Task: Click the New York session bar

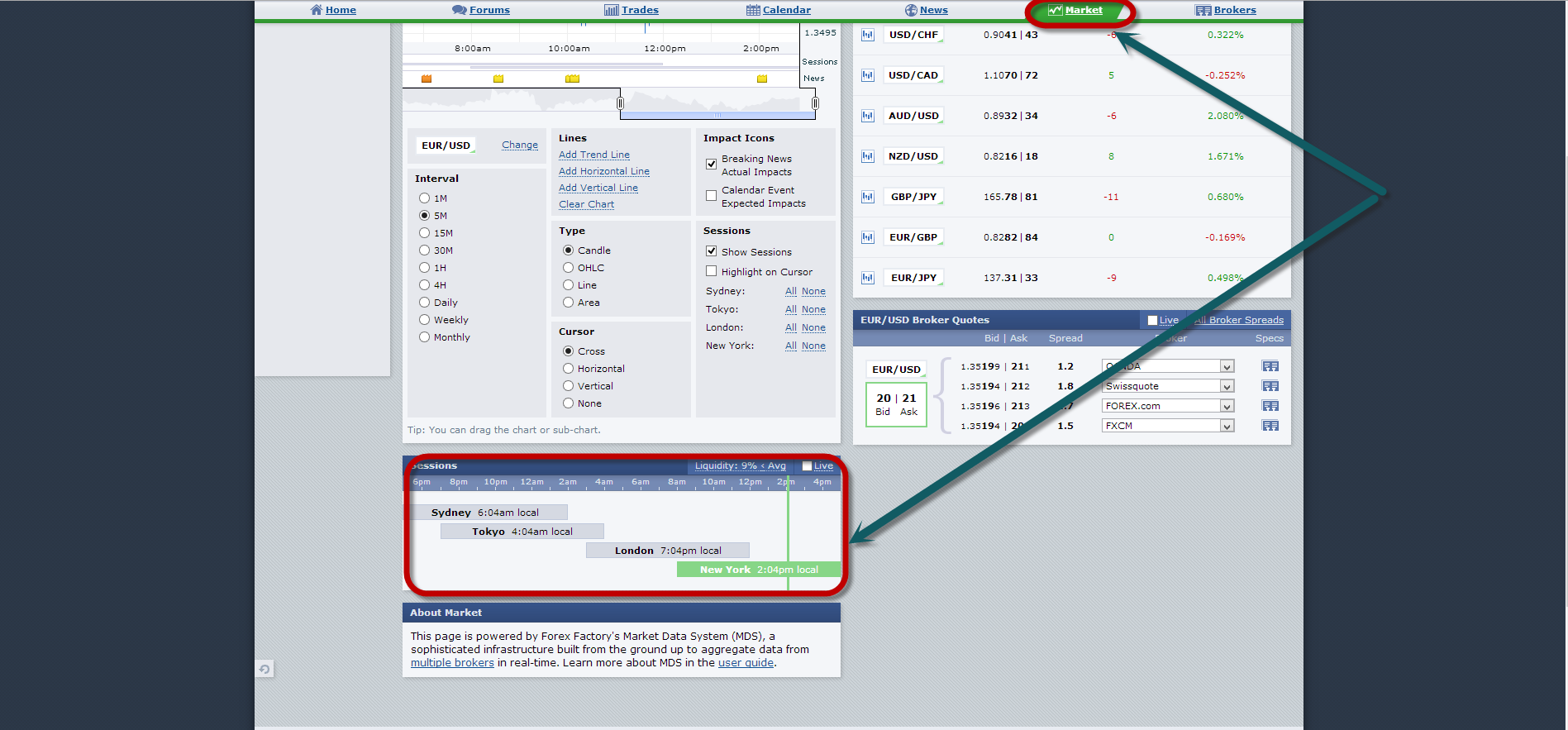Action: (x=758, y=570)
